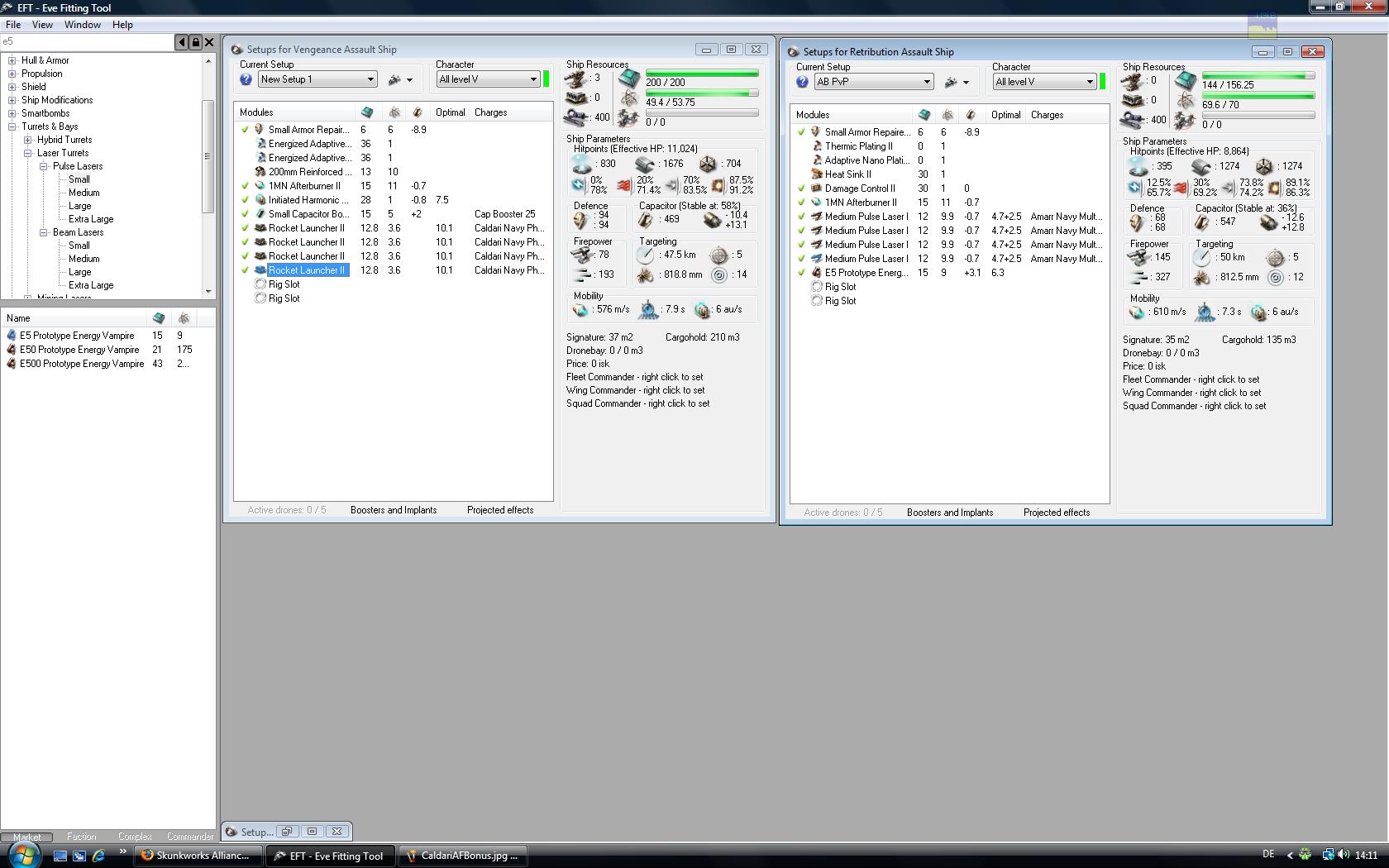Click the market search field containing 'e5'
The width and height of the screenshot is (1389, 868).
point(87,41)
